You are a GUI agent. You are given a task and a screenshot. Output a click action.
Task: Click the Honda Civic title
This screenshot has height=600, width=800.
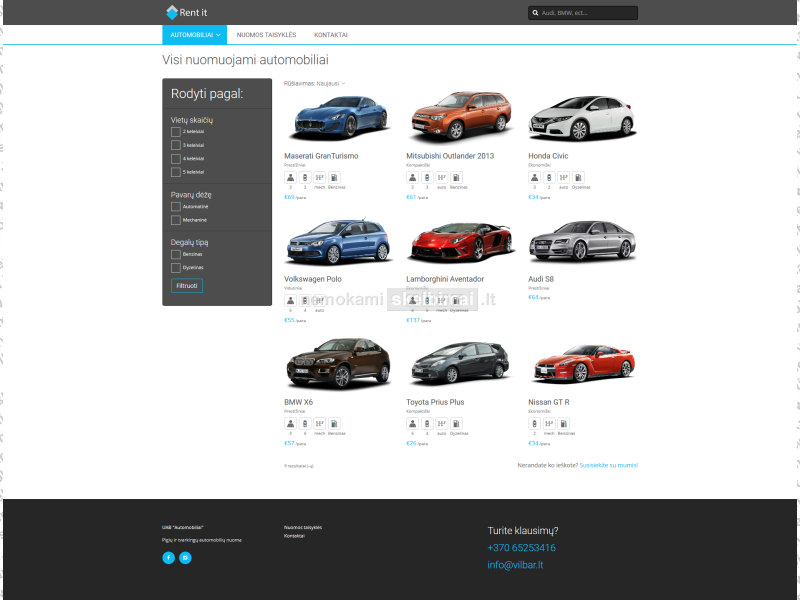pyautogui.click(x=548, y=156)
